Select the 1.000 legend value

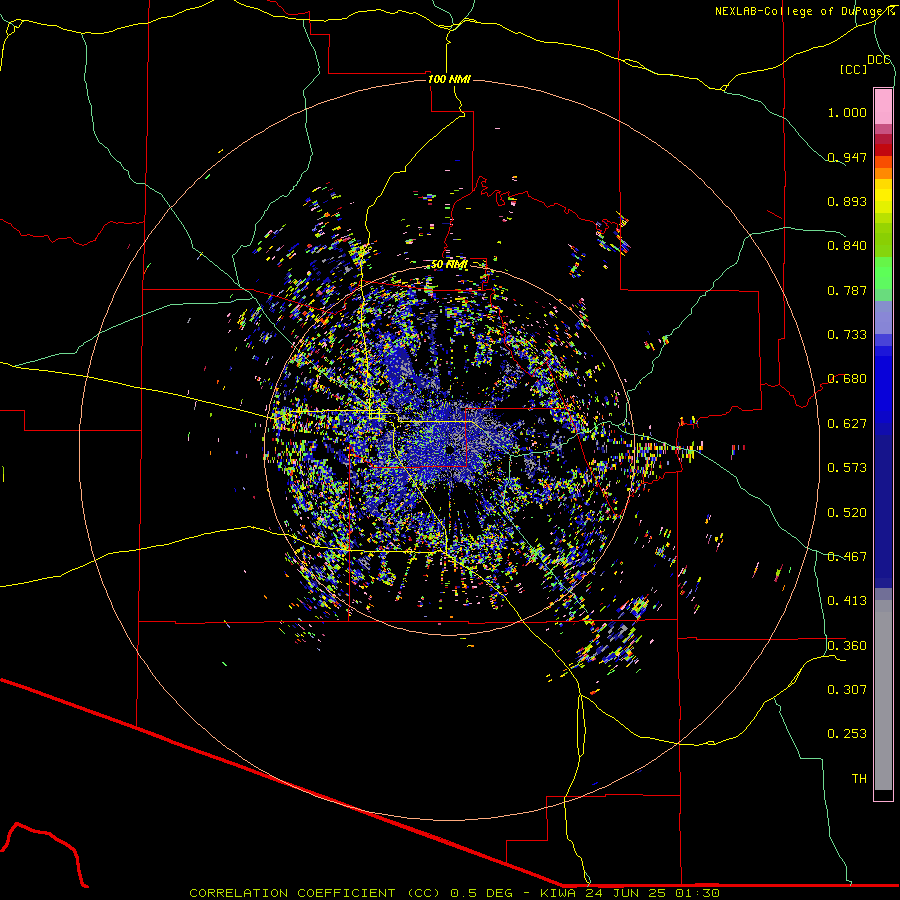point(847,112)
